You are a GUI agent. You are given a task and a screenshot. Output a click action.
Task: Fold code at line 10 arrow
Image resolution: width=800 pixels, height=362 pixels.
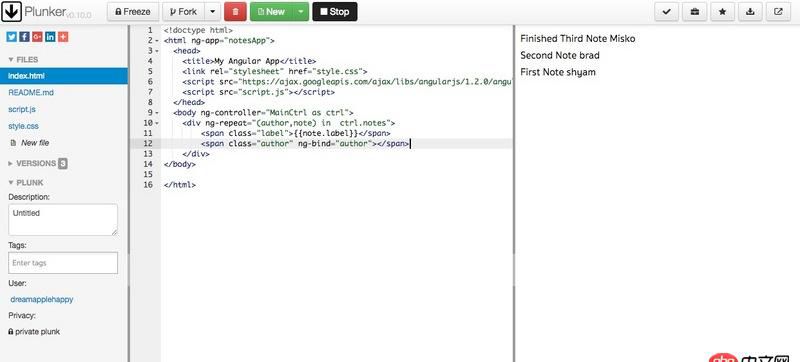coord(157,123)
